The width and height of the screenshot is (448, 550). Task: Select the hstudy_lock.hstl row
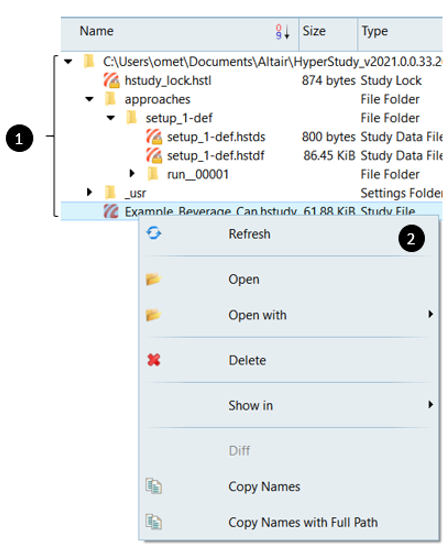(252, 80)
